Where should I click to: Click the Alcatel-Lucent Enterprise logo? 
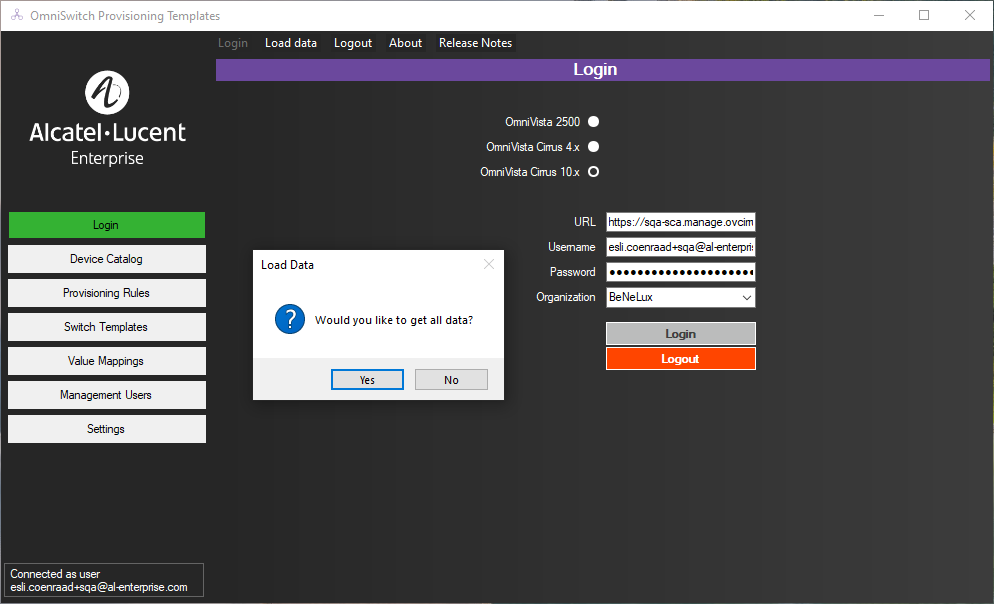(107, 119)
